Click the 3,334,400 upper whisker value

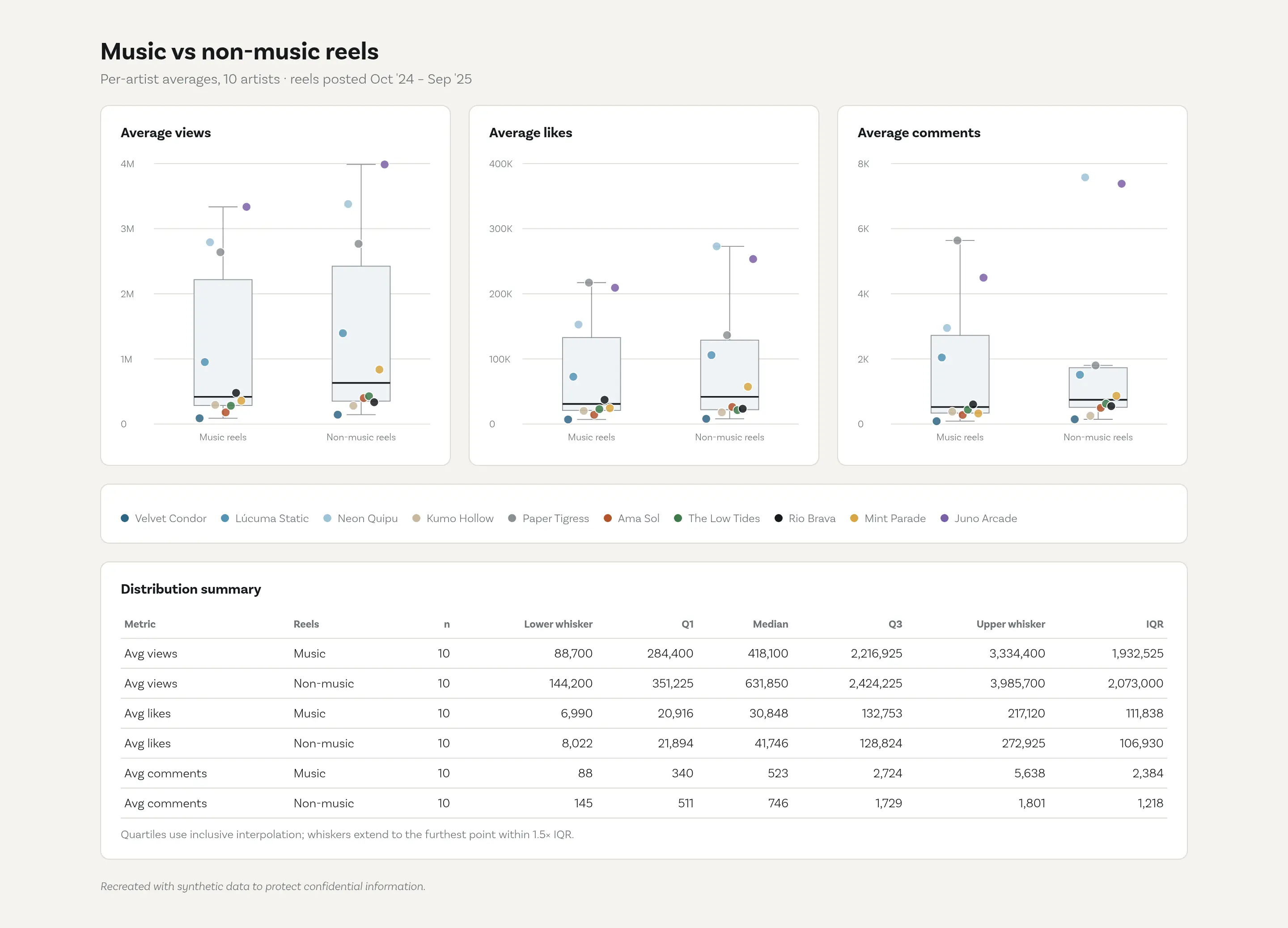point(1017,653)
